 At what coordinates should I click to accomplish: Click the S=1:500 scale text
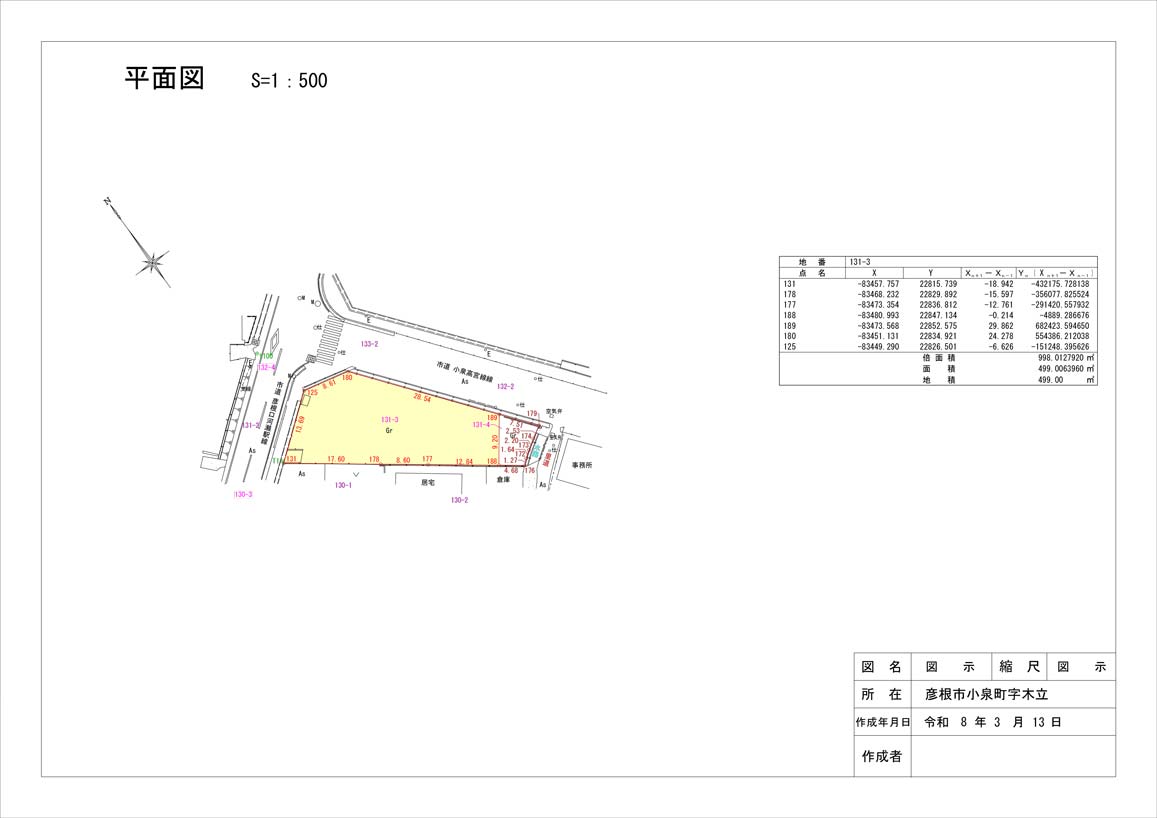point(288,81)
